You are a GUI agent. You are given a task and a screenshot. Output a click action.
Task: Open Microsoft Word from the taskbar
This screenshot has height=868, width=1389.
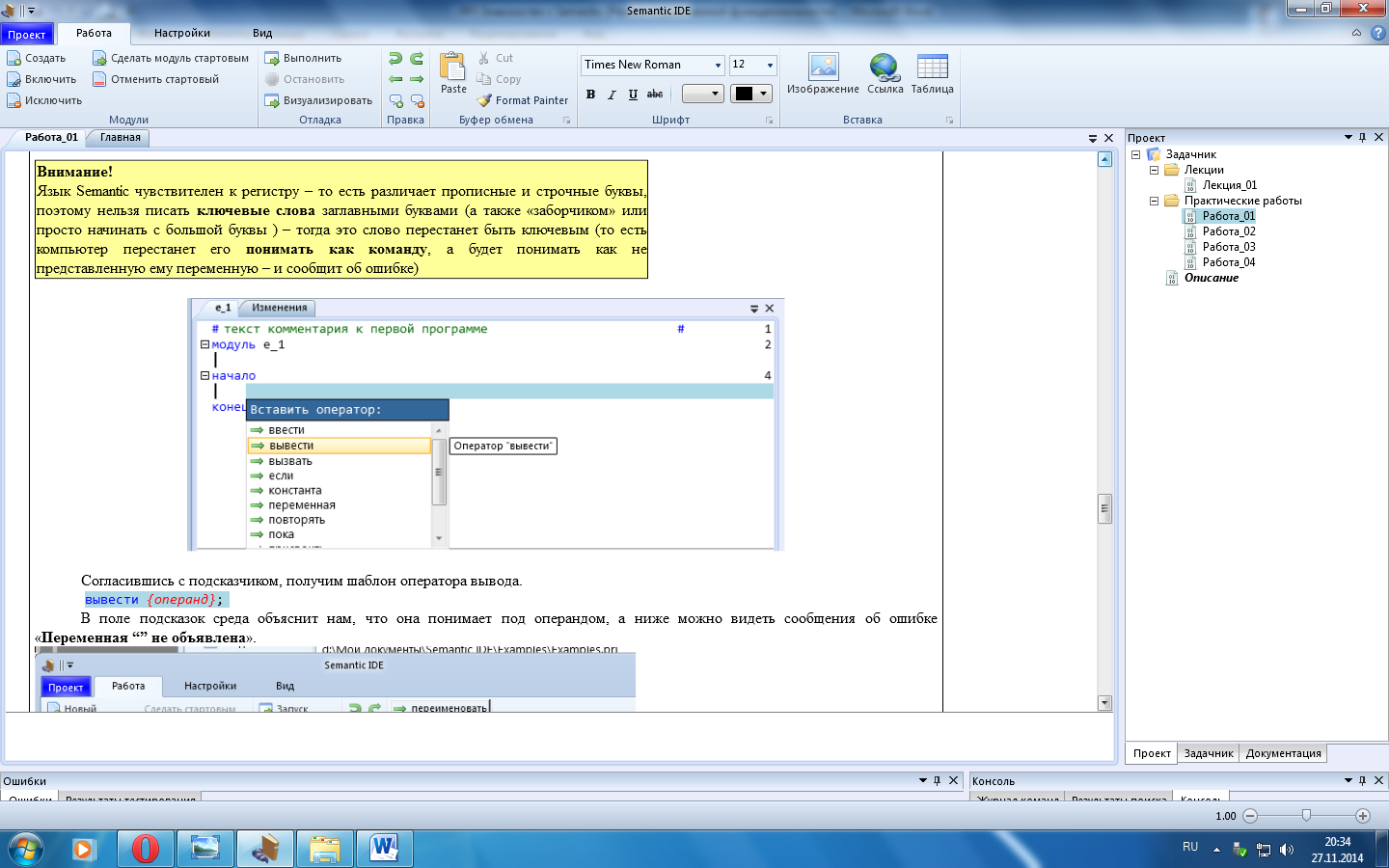pos(384,849)
